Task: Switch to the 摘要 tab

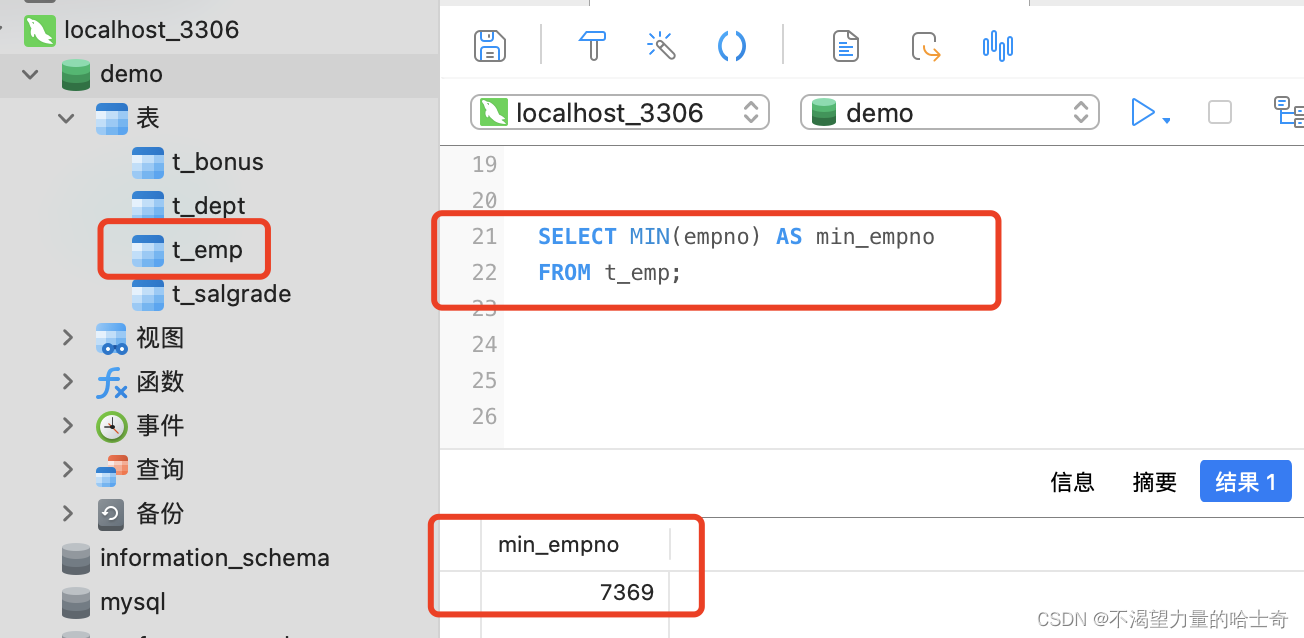Action: 1154,482
